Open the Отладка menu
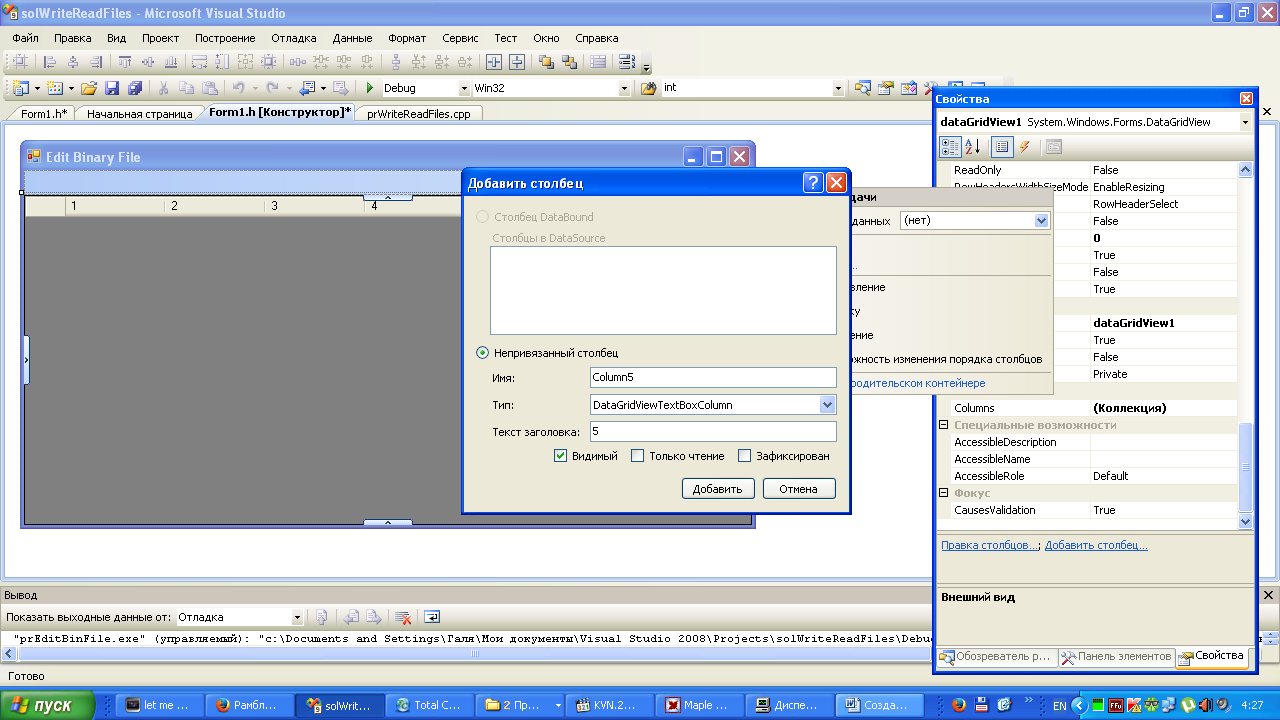 coord(294,38)
